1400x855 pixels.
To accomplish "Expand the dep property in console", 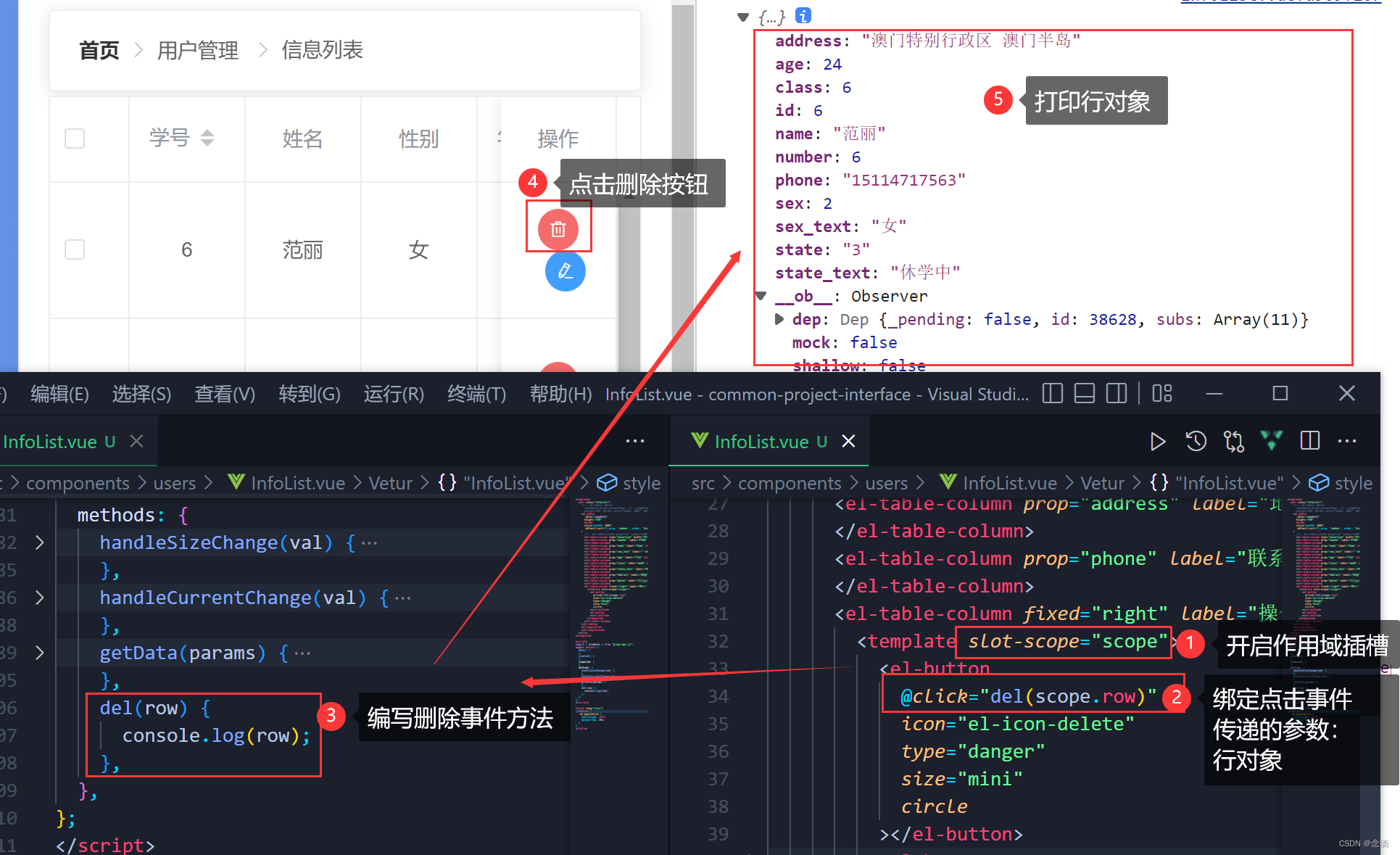I will coord(779,319).
